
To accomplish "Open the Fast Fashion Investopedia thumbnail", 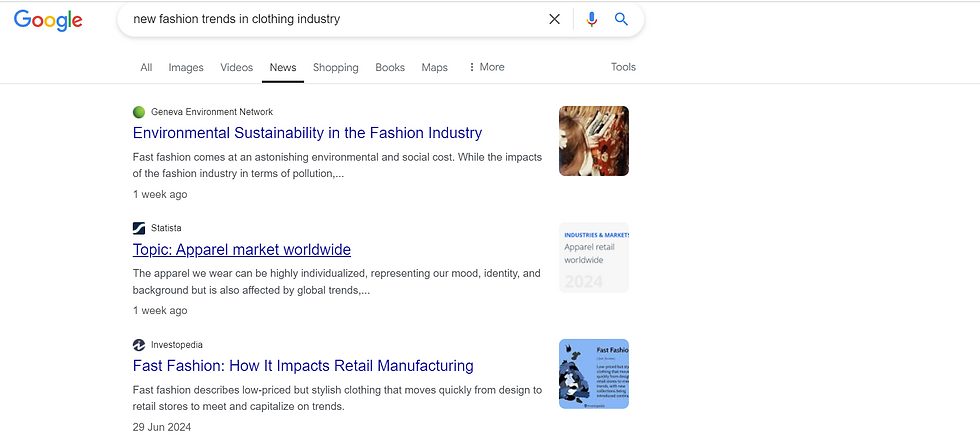I will pos(594,374).
